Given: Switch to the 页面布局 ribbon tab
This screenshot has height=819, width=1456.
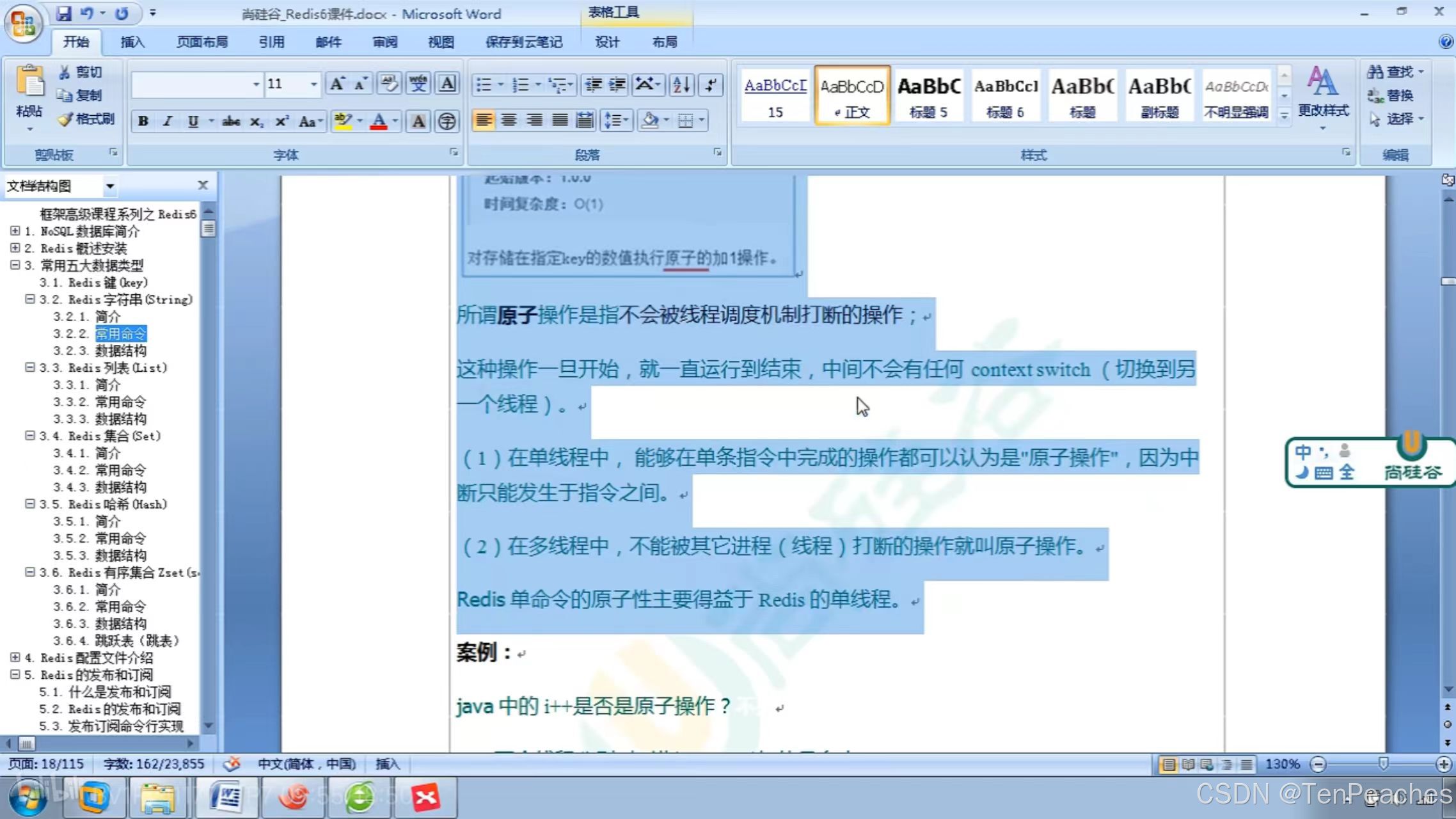Looking at the screenshot, I should coord(202,42).
